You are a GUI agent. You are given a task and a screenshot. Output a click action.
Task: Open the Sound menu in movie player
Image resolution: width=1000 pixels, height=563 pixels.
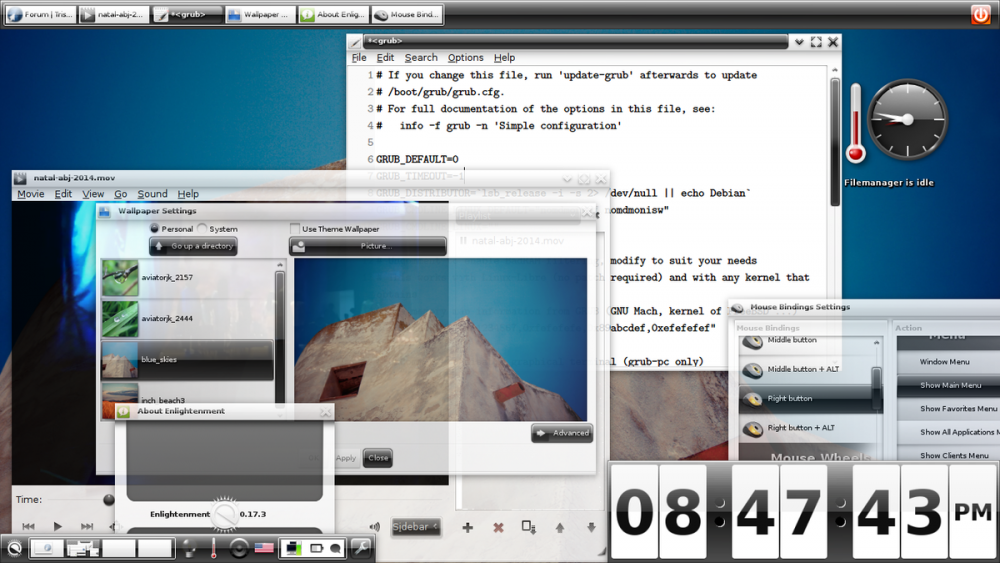[x=152, y=194]
